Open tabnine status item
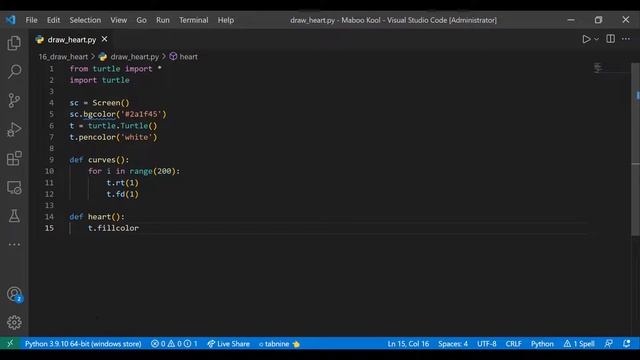The image size is (640, 360). (279, 344)
